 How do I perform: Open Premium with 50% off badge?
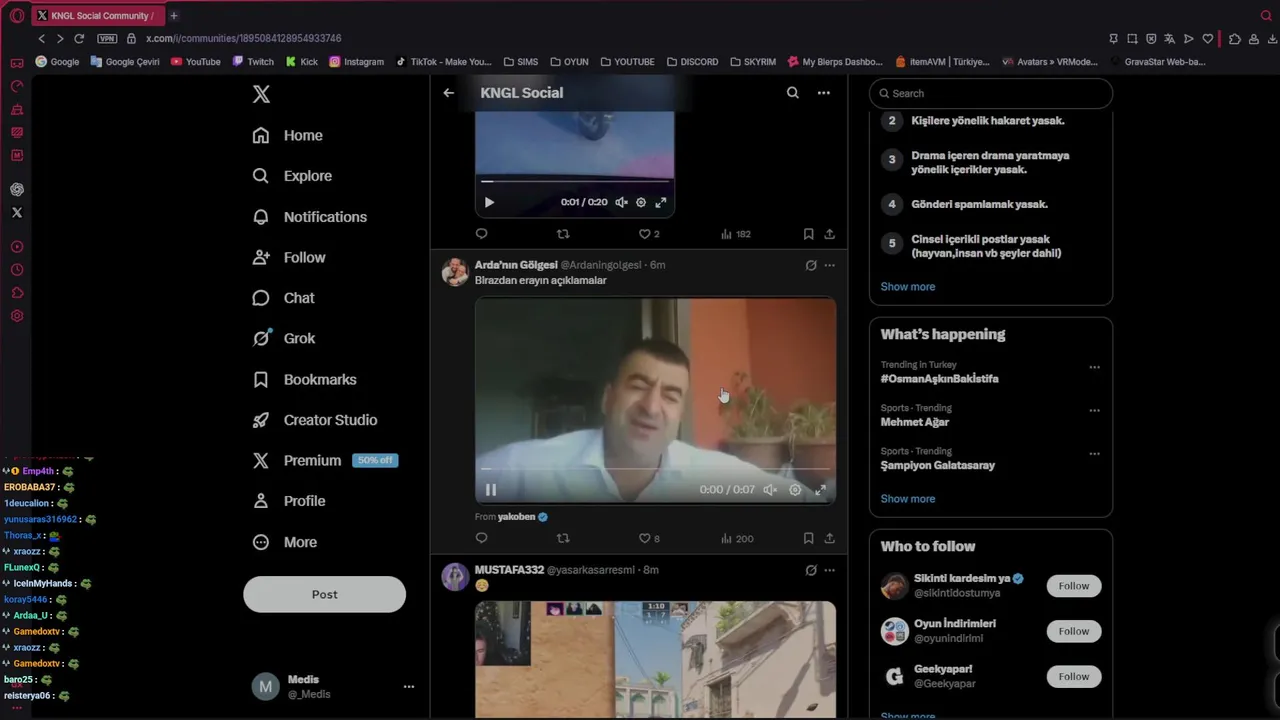coord(325,460)
